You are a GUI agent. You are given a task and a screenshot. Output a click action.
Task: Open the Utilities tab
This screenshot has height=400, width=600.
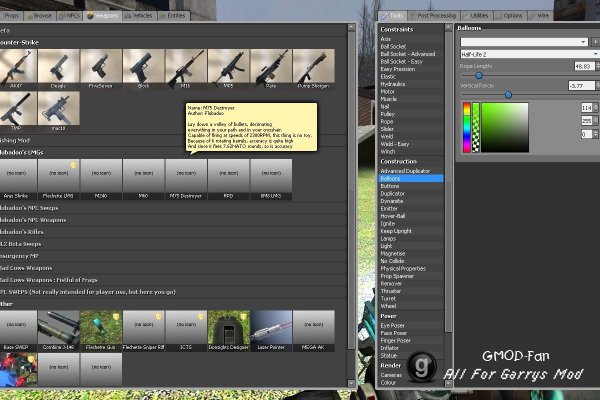(476, 16)
